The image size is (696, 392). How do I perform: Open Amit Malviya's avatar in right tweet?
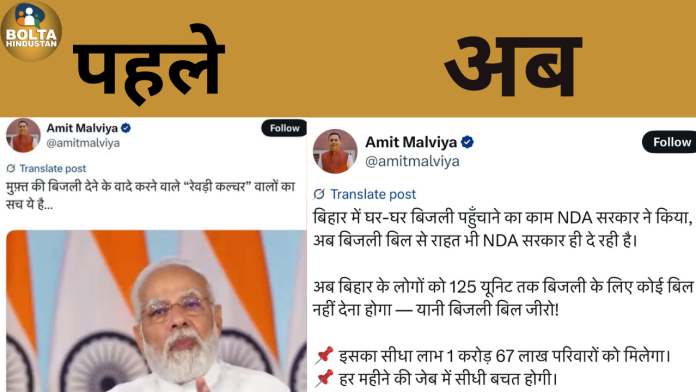pos(335,151)
